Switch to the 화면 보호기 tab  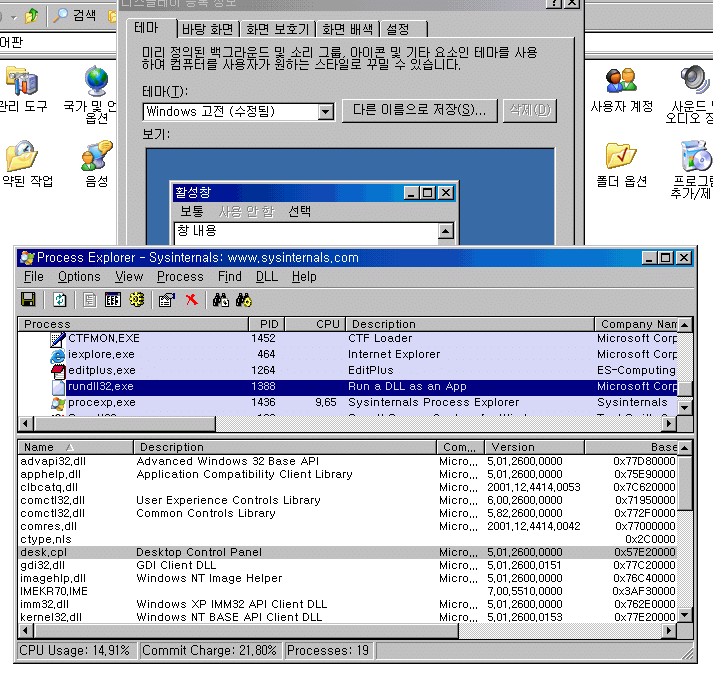coord(277,30)
